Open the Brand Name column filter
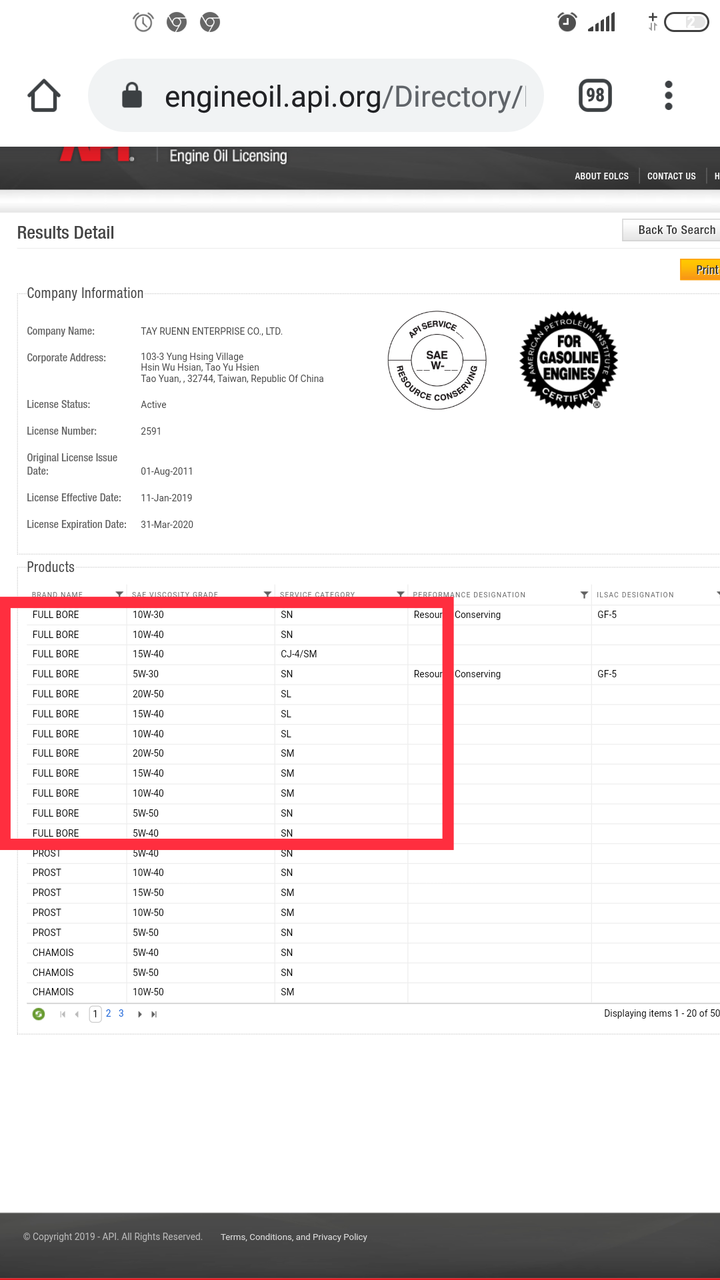 (120, 595)
